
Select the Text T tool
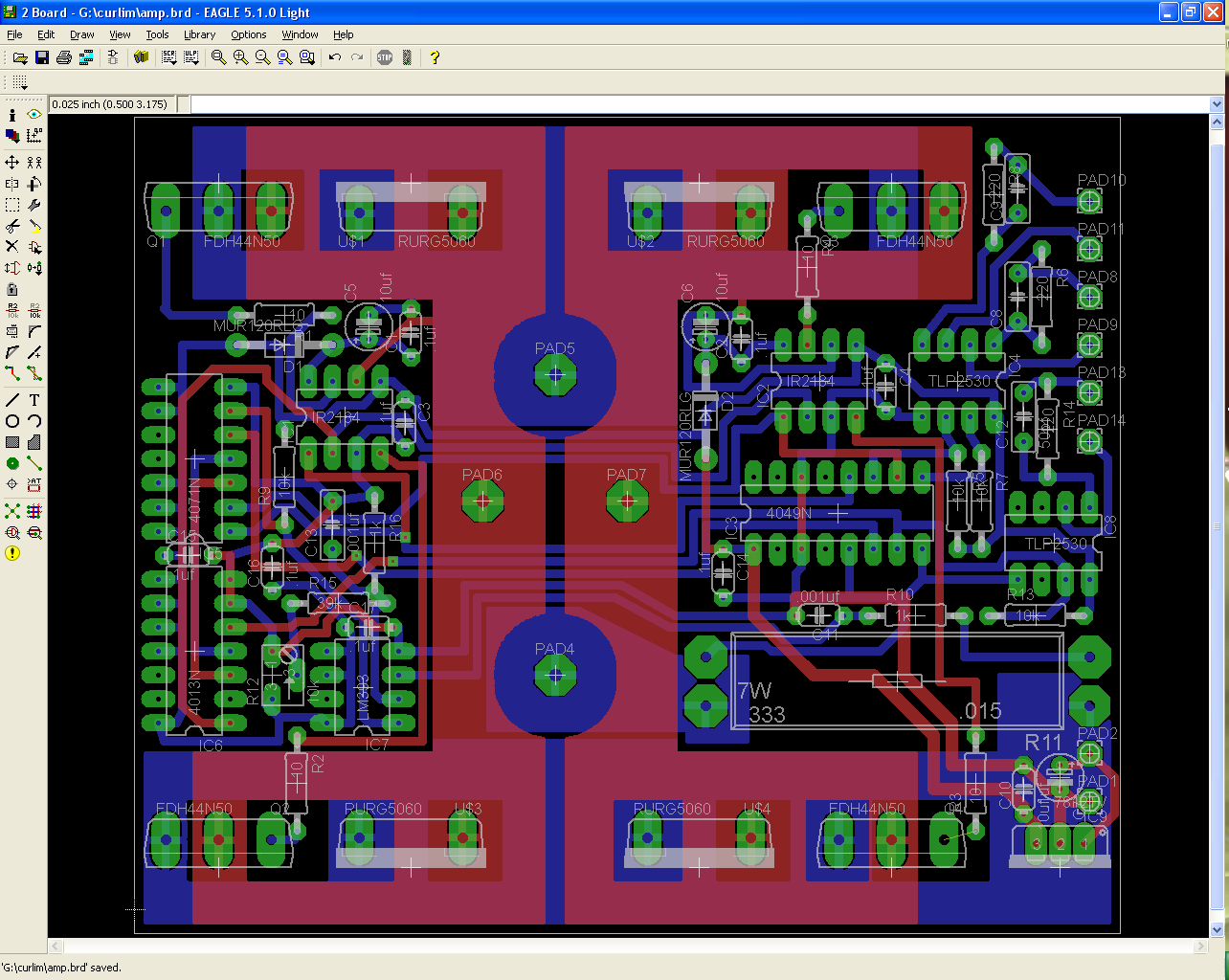[34, 400]
